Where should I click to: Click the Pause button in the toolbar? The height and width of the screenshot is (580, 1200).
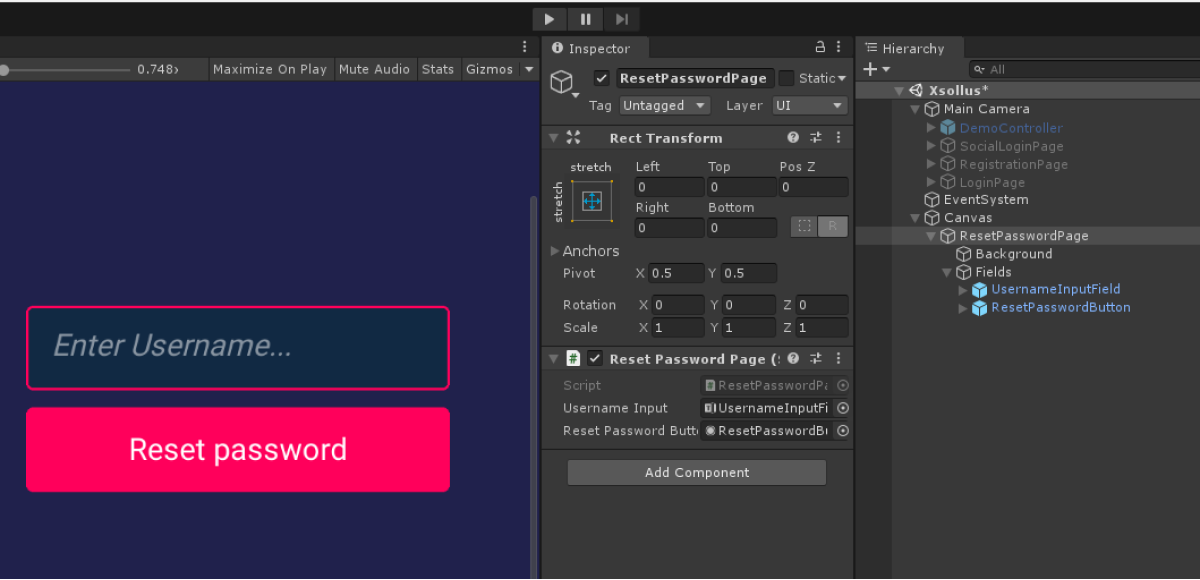[x=585, y=19]
